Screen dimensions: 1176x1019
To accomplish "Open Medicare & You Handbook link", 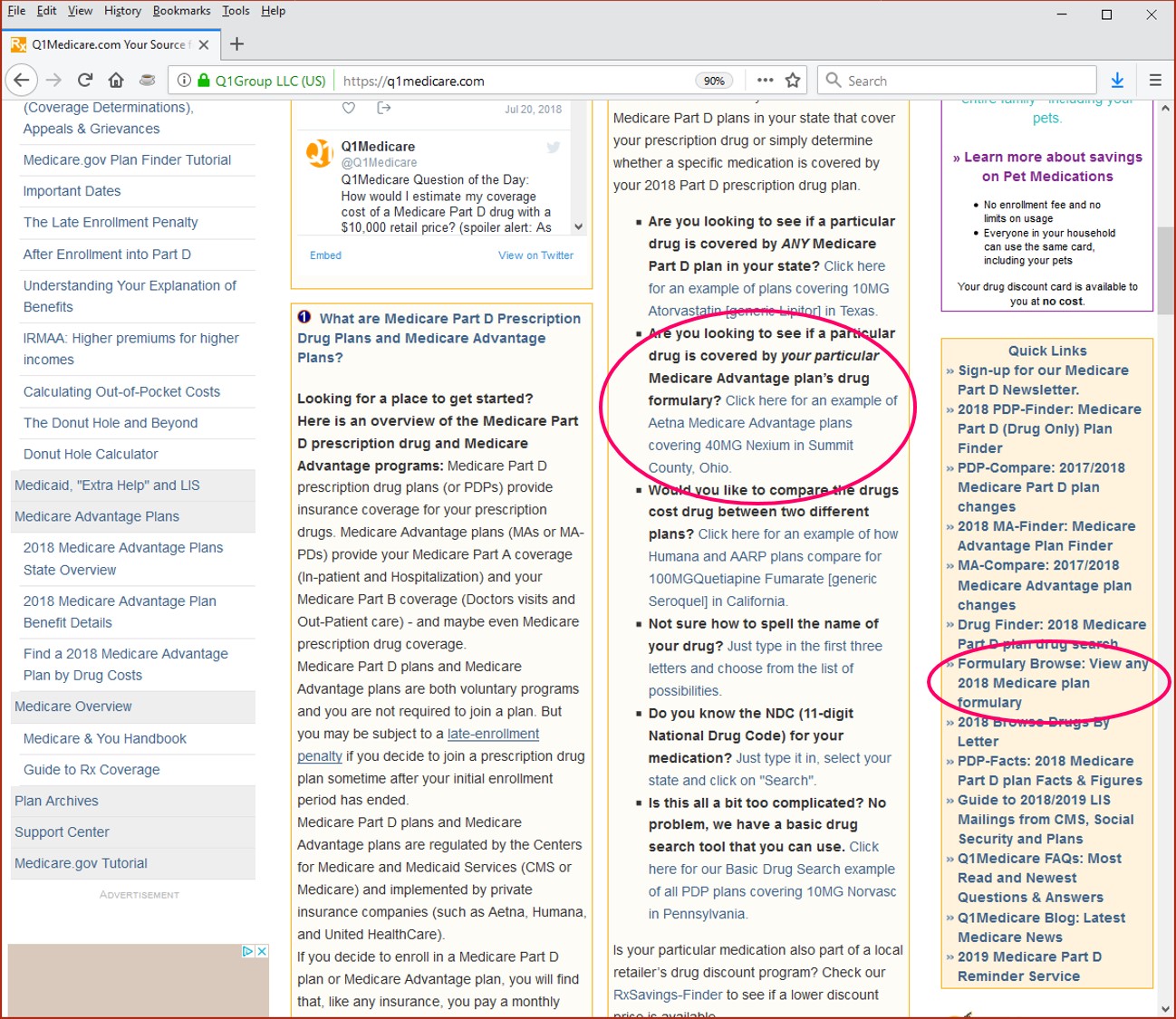I will (105, 738).
